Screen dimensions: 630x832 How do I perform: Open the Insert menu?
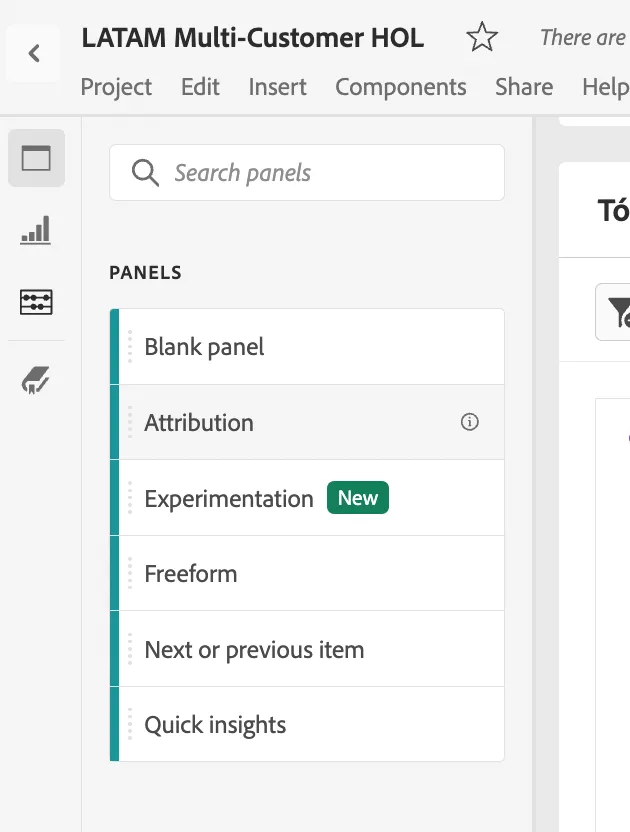tap(278, 87)
